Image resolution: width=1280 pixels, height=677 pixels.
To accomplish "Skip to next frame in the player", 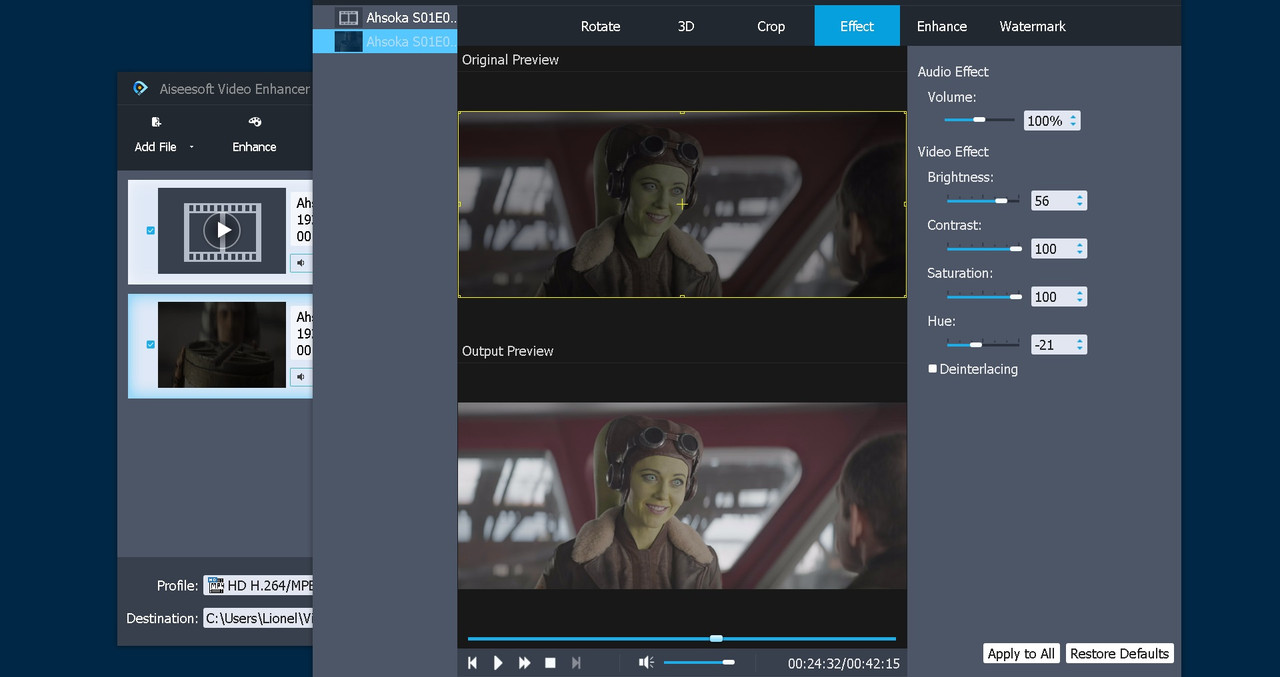I will point(576,663).
